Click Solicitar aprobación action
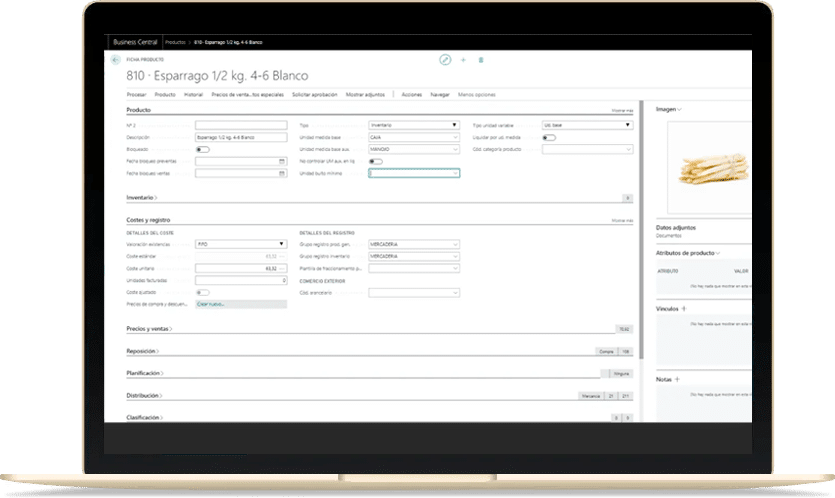The image size is (835, 498). point(314,93)
